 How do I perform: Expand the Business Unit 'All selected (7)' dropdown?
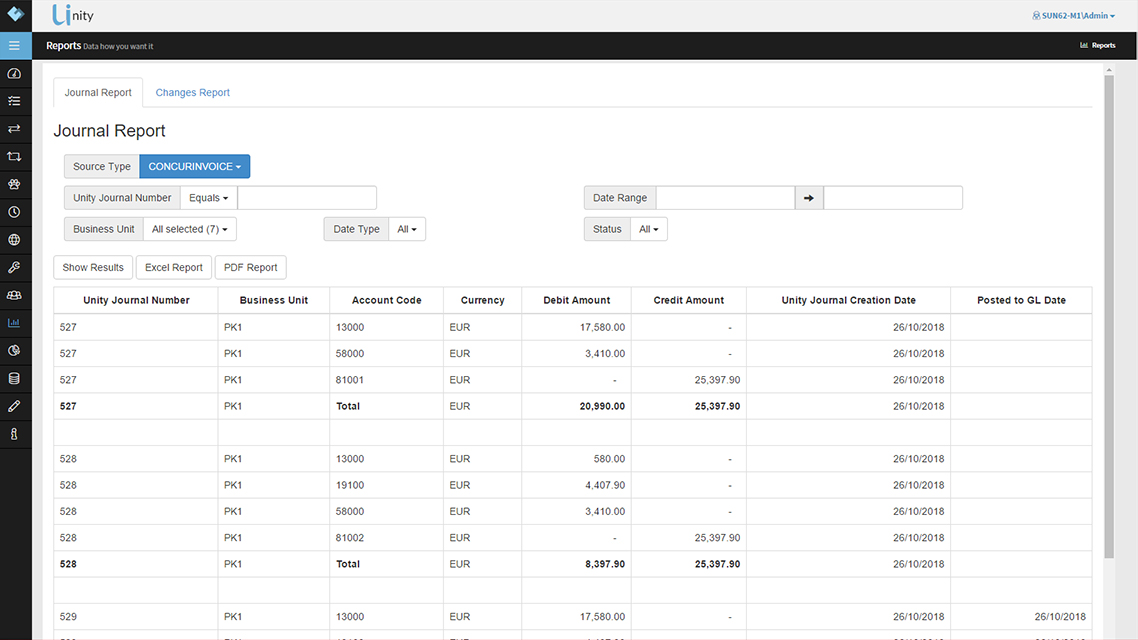190,228
